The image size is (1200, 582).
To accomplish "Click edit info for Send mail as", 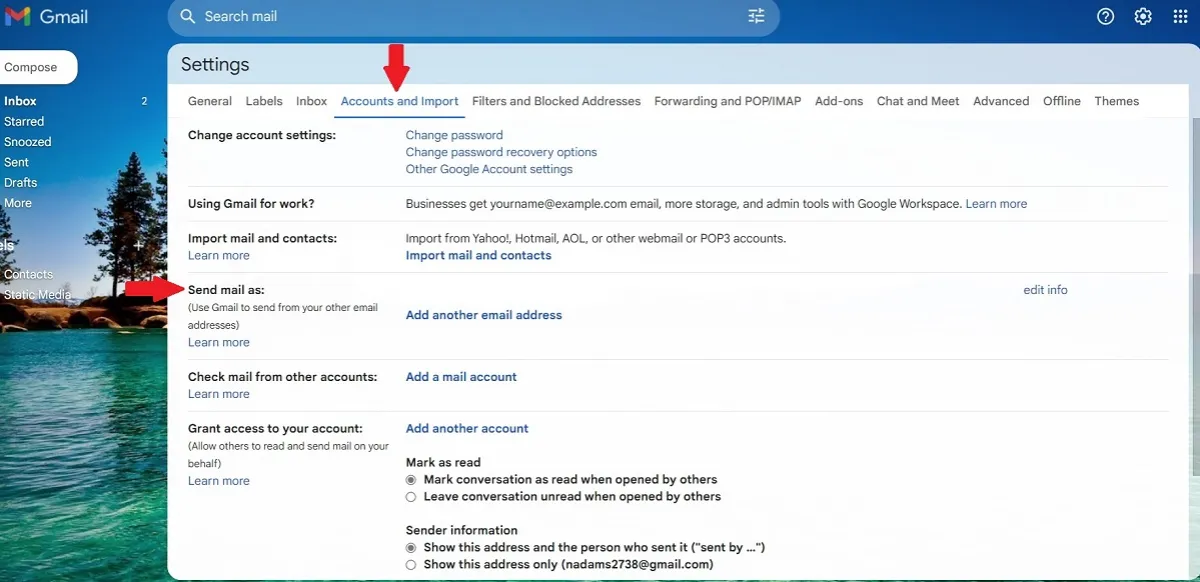I will [x=1044, y=289].
